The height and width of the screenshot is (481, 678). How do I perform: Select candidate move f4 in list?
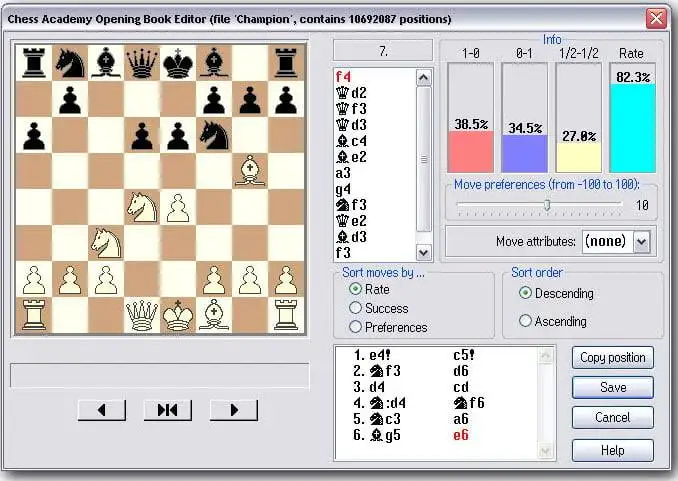(343, 76)
